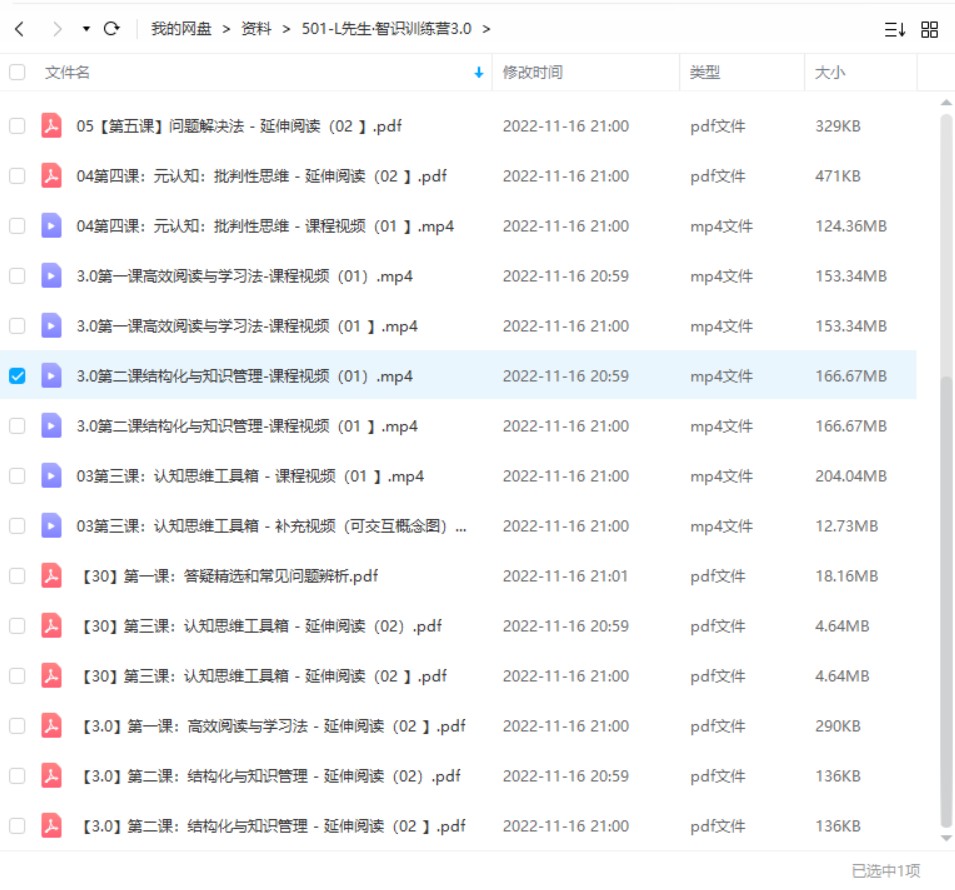Click the PDF icon of 【3.0】第二课 row dated 21:00

[x=51, y=825]
